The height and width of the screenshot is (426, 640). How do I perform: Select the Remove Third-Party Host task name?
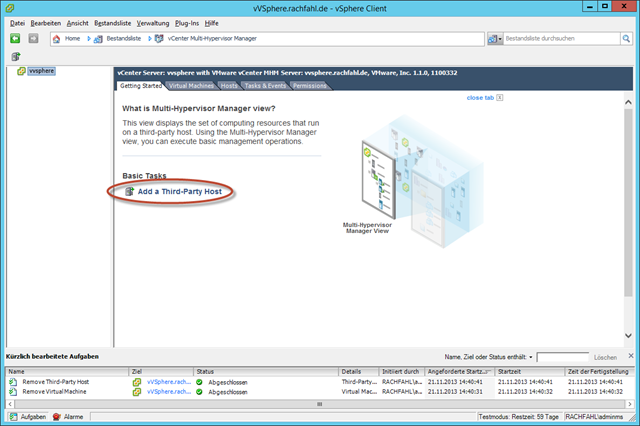pyautogui.click(x=56, y=382)
